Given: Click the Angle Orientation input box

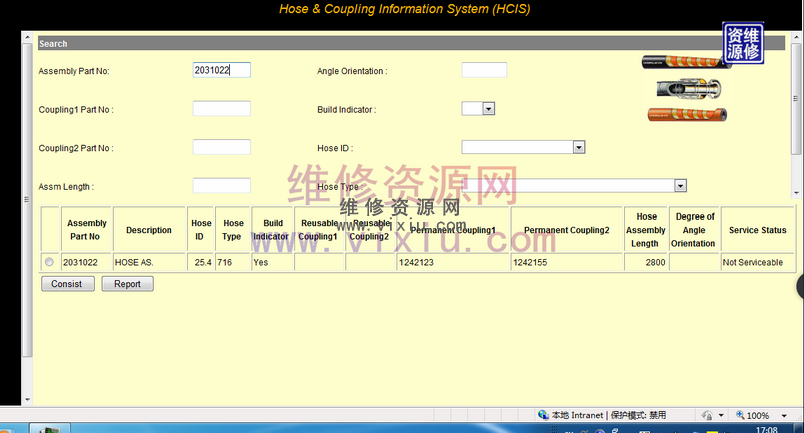Looking at the screenshot, I should coord(484,70).
